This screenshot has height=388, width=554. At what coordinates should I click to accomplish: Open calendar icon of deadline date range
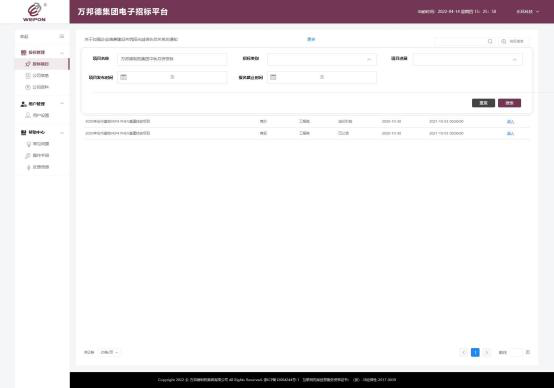click(x=273, y=77)
